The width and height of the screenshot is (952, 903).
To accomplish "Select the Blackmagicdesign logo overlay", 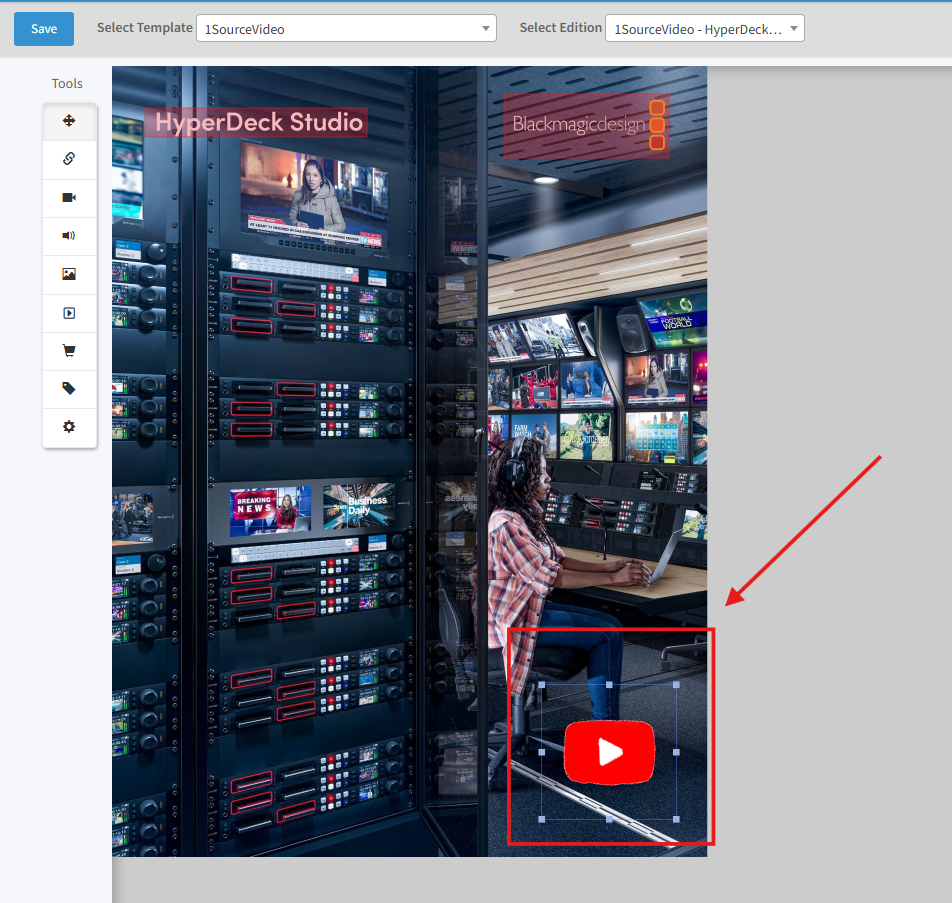I will click(x=586, y=125).
